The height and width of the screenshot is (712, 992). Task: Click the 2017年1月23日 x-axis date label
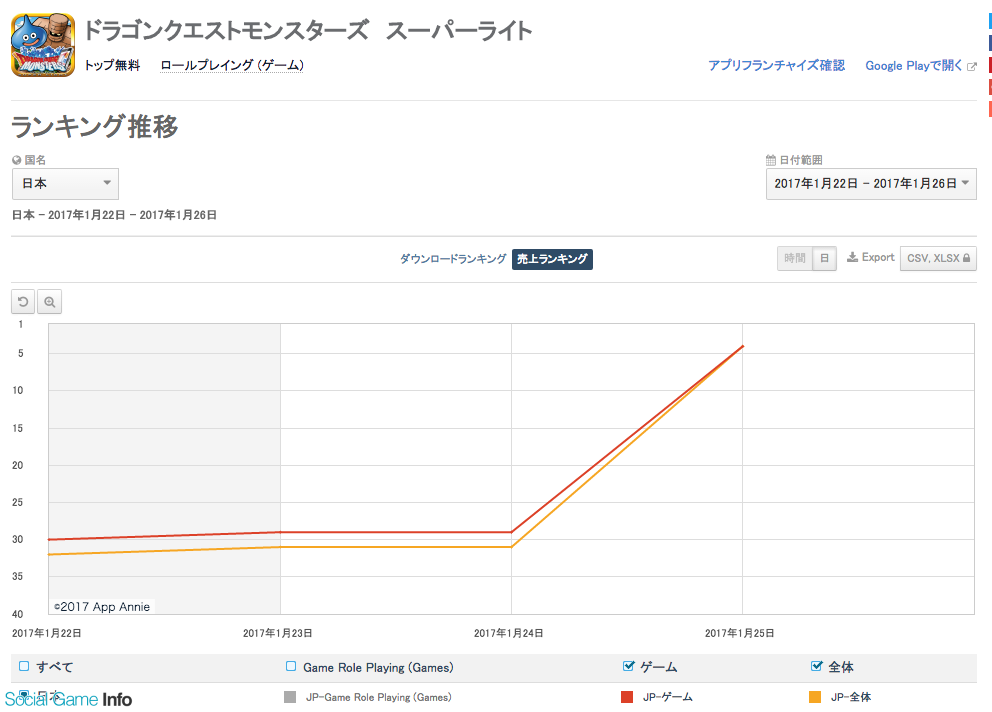tap(278, 633)
